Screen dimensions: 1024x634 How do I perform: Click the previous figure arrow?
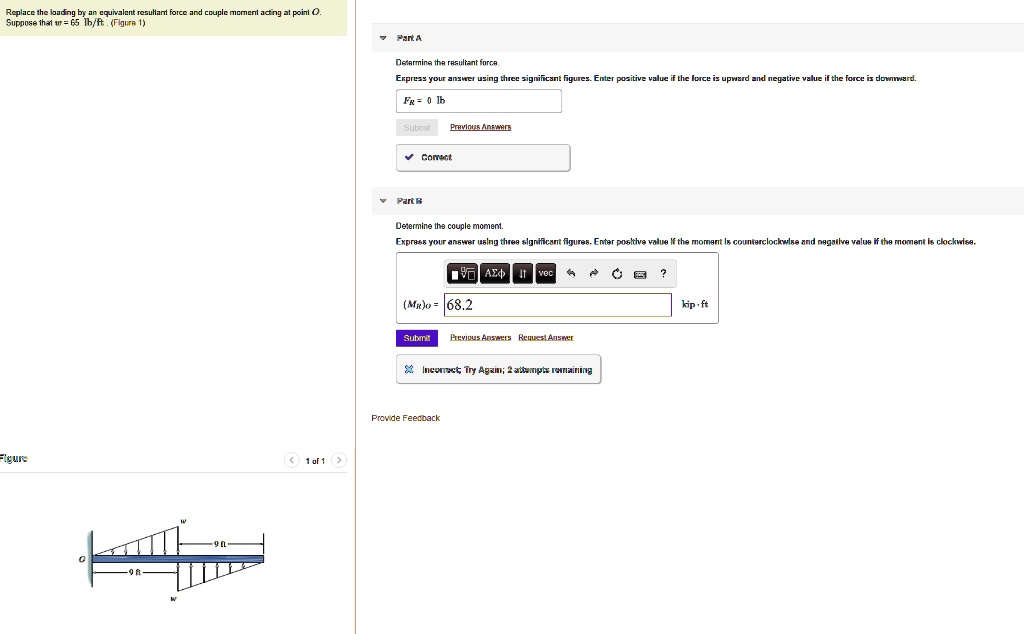(291, 460)
